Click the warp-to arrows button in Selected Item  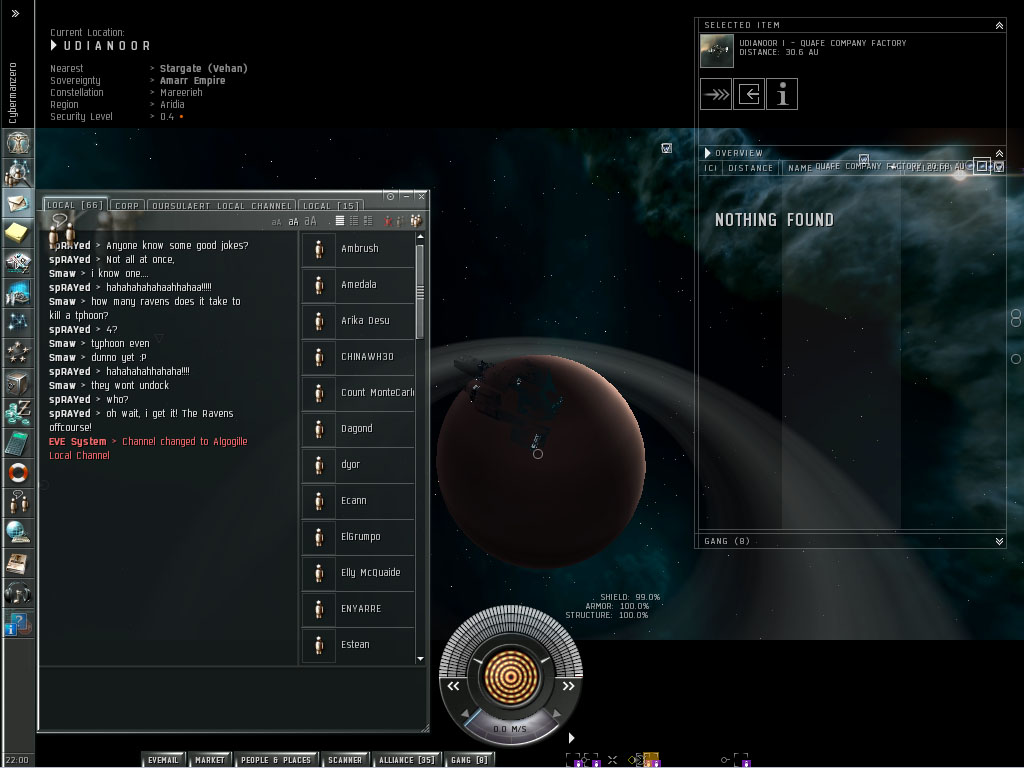pyautogui.click(x=716, y=94)
